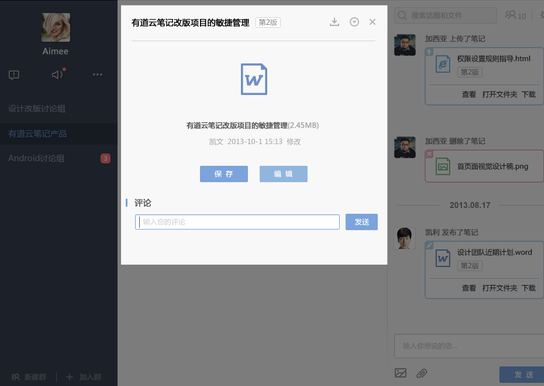
Task: Click 打开文件夹 on the 权限设置规则指导.html card
Action: coord(500,94)
